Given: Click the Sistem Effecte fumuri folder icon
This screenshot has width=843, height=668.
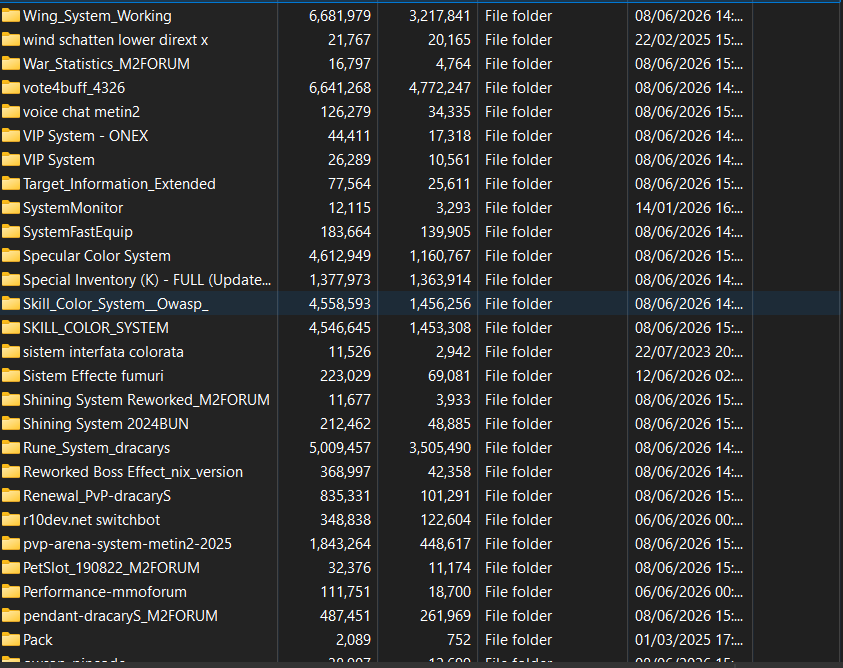Looking at the screenshot, I should pyautogui.click(x=11, y=375).
